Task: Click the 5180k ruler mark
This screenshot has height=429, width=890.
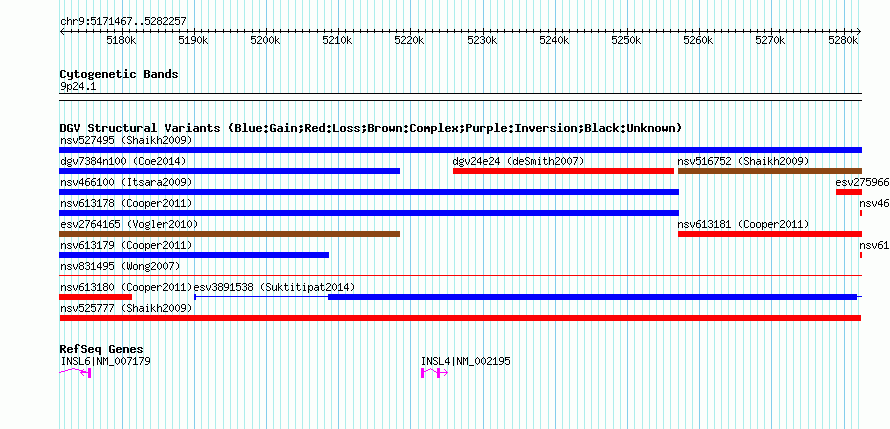Action: coord(121,41)
